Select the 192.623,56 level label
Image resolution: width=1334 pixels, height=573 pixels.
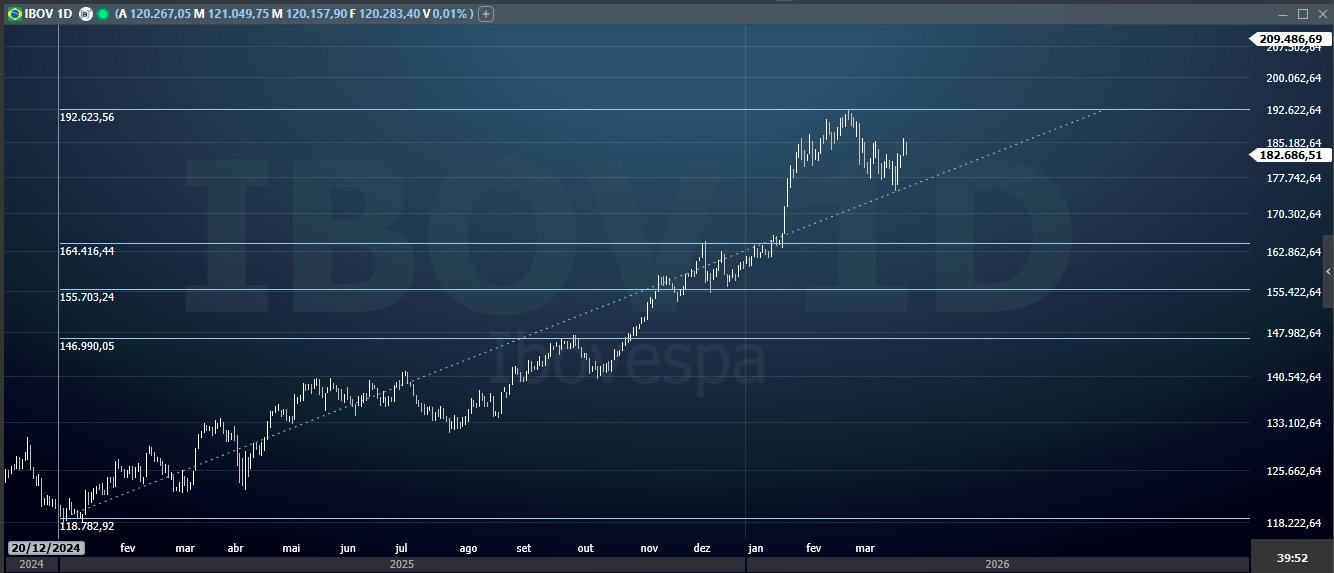(x=87, y=117)
